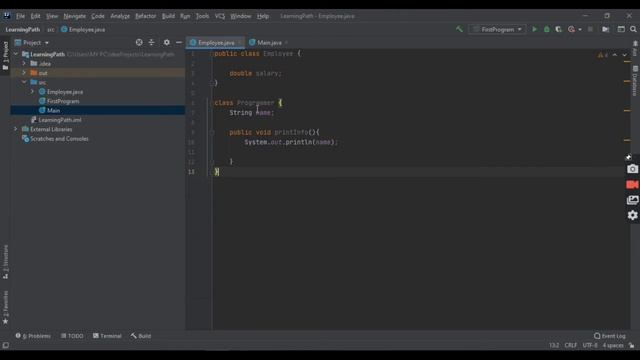The height and width of the screenshot is (360, 640).
Task: Toggle the TODO tool window button
Action: tap(72, 336)
